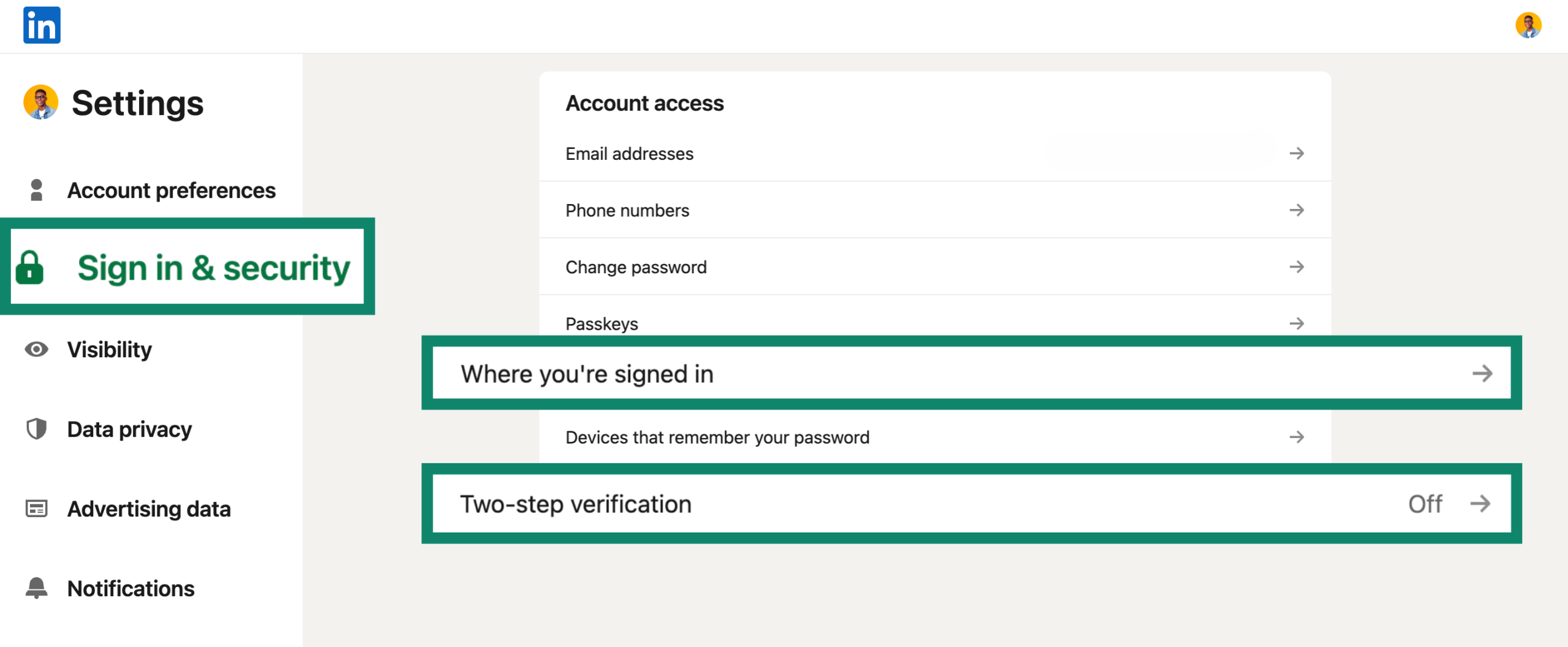Open Change password
The height and width of the screenshot is (647, 1568).
(636, 267)
